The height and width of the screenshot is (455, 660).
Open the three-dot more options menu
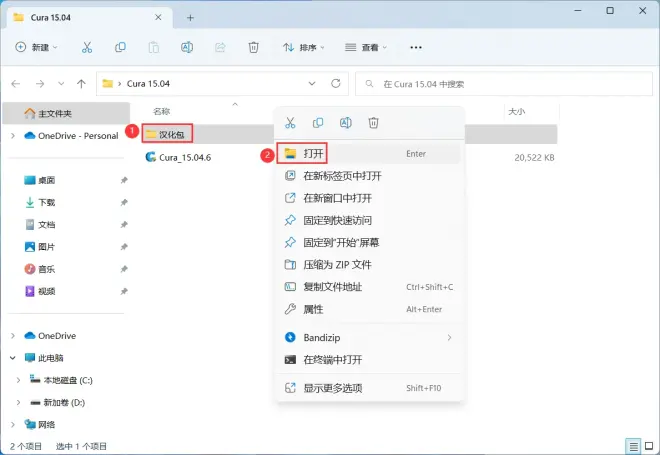[416, 47]
